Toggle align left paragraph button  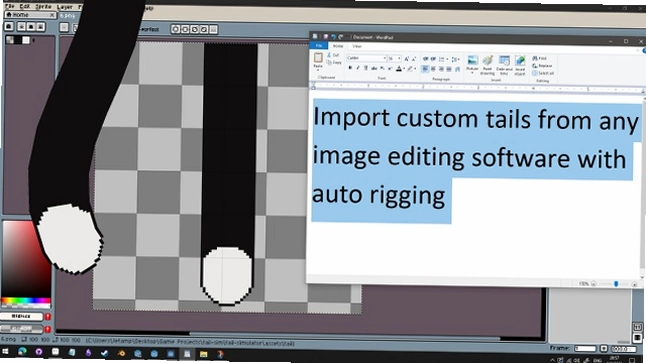coord(425,69)
